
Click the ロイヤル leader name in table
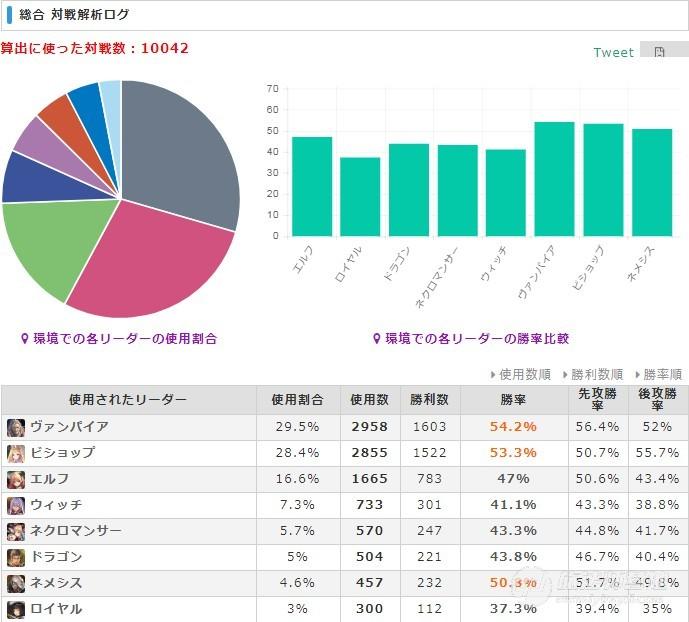coord(56,609)
